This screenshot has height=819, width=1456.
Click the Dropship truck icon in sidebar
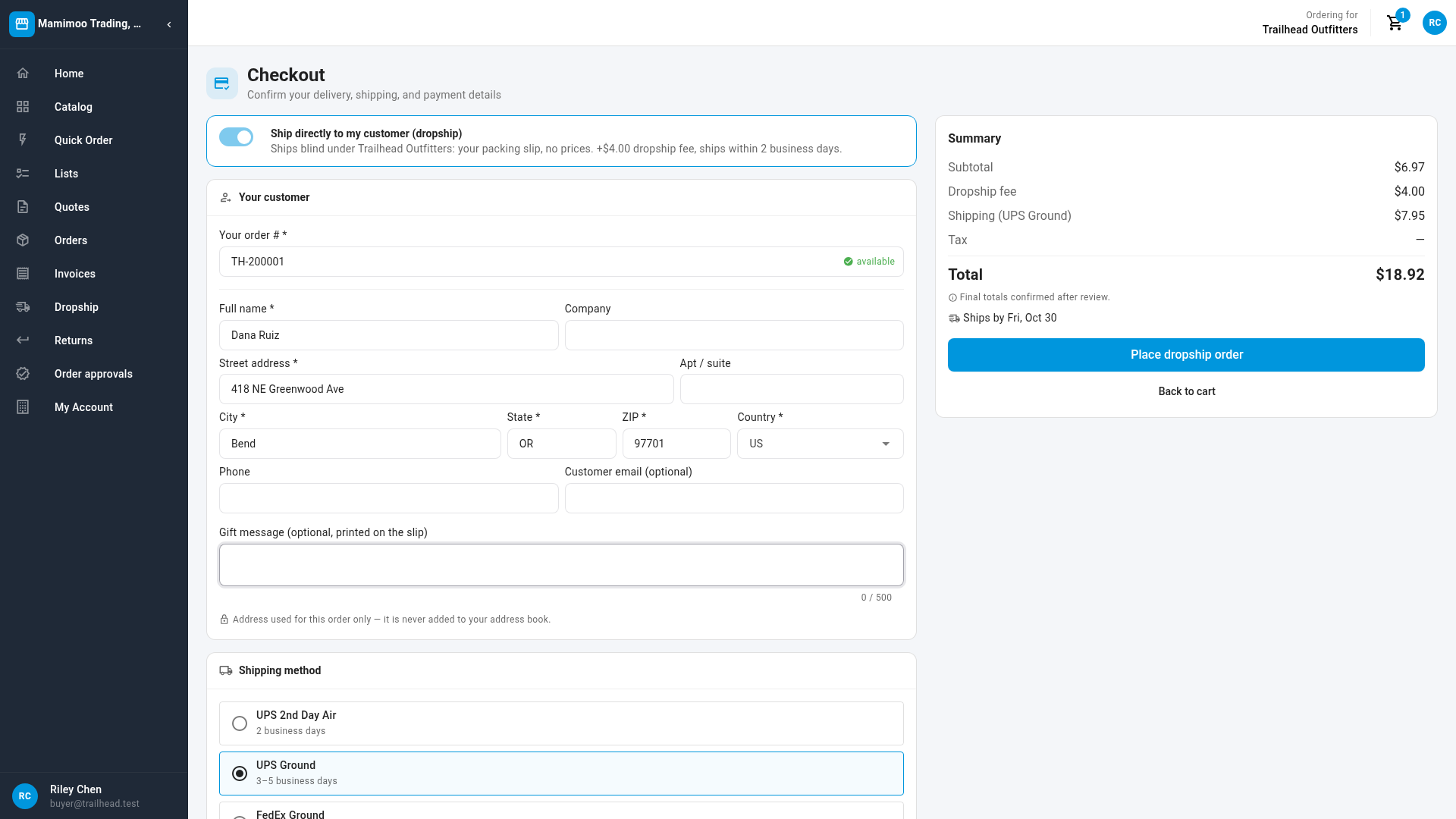point(23,307)
